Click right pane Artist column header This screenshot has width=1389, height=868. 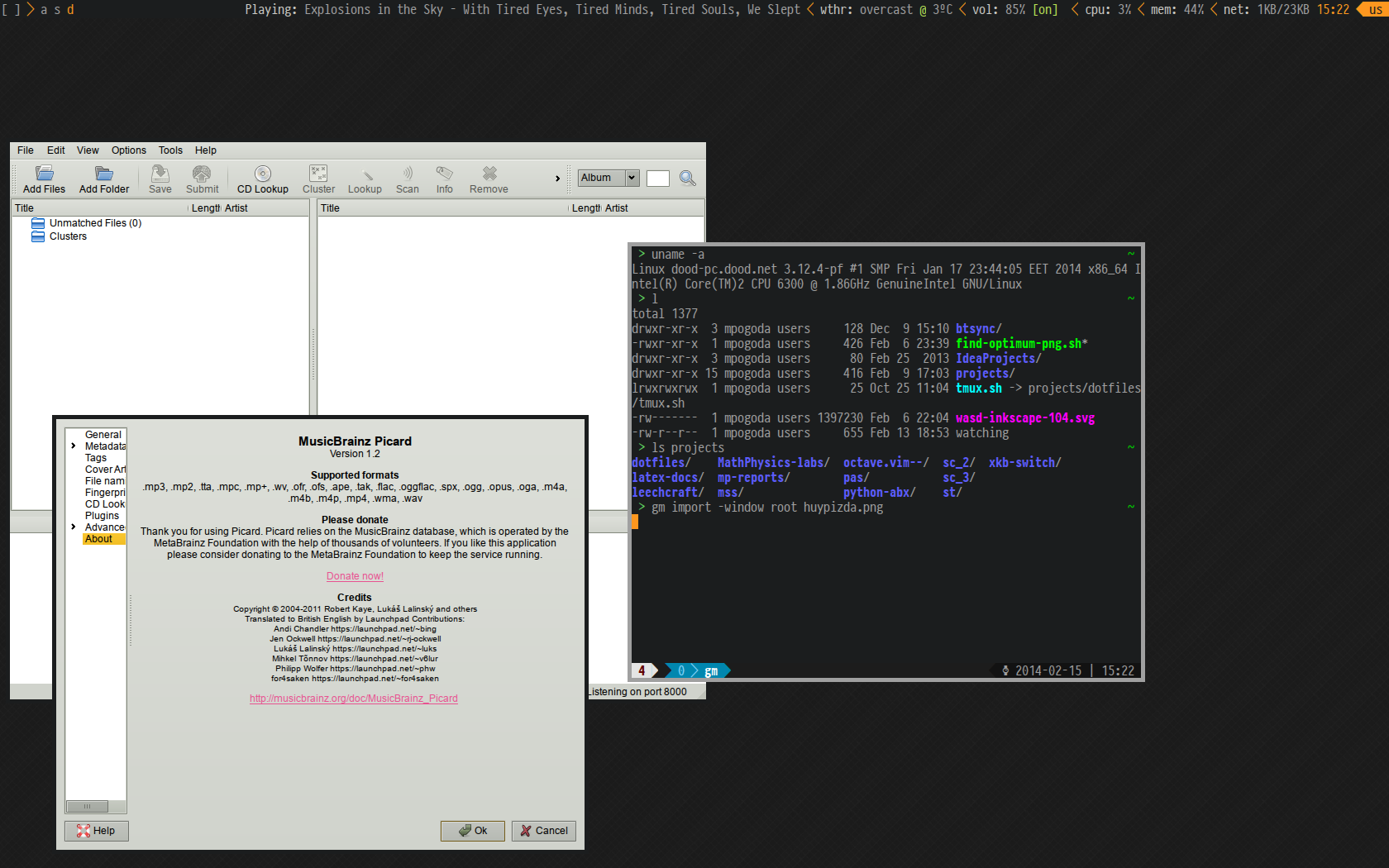click(x=652, y=208)
